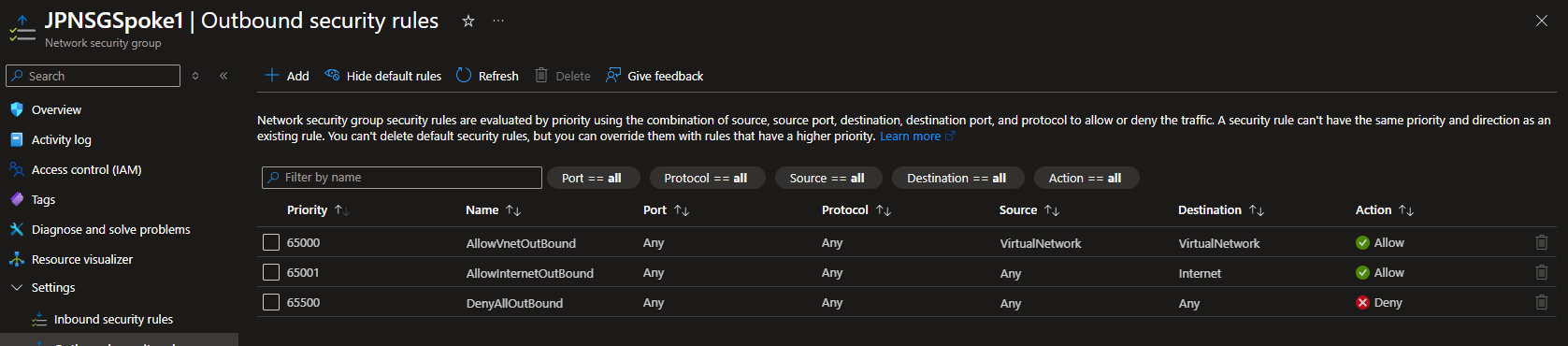Click the Overview shield icon
1568x346 pixels.
17,109
